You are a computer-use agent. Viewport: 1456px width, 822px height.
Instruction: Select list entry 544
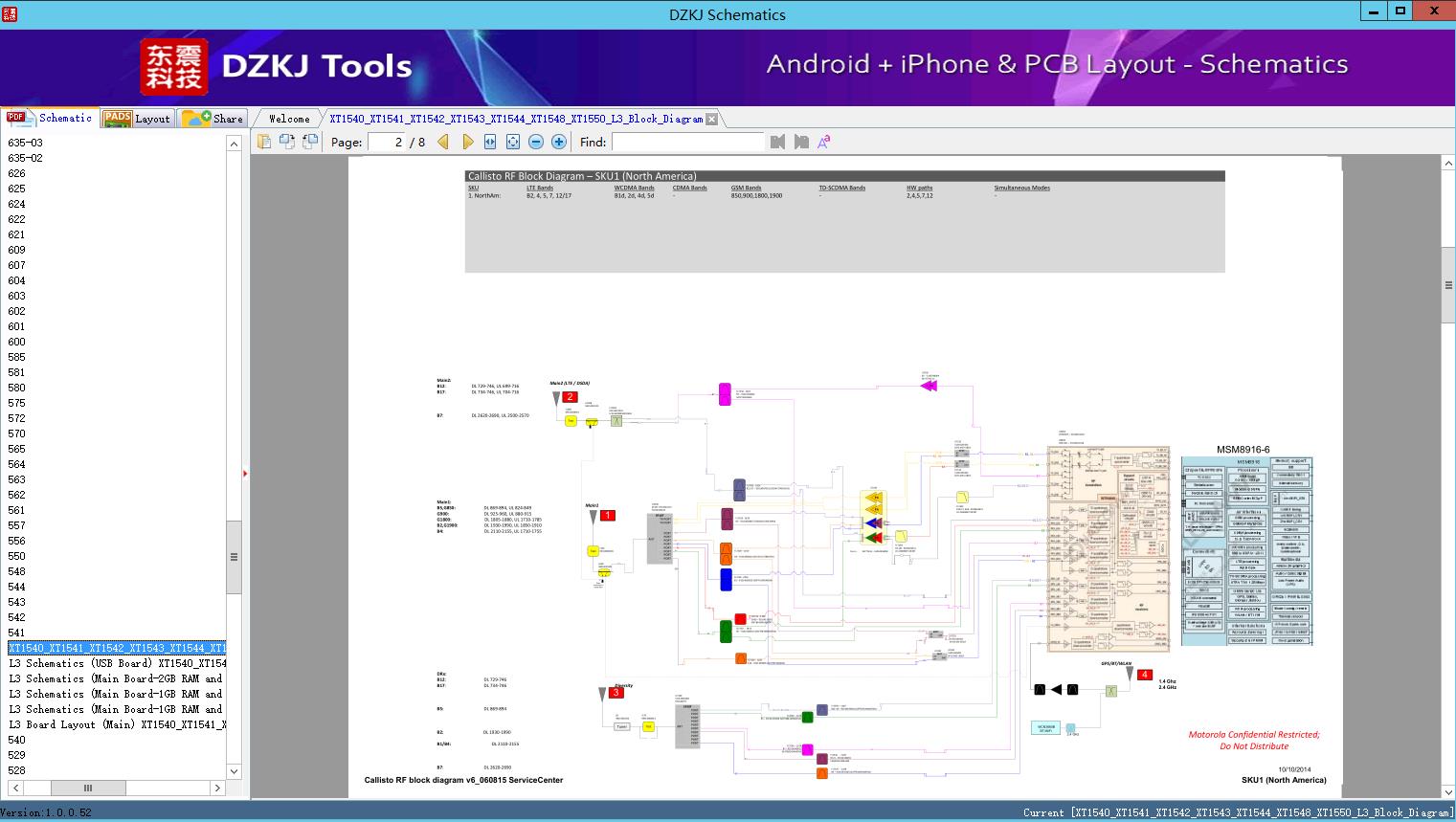17,587
